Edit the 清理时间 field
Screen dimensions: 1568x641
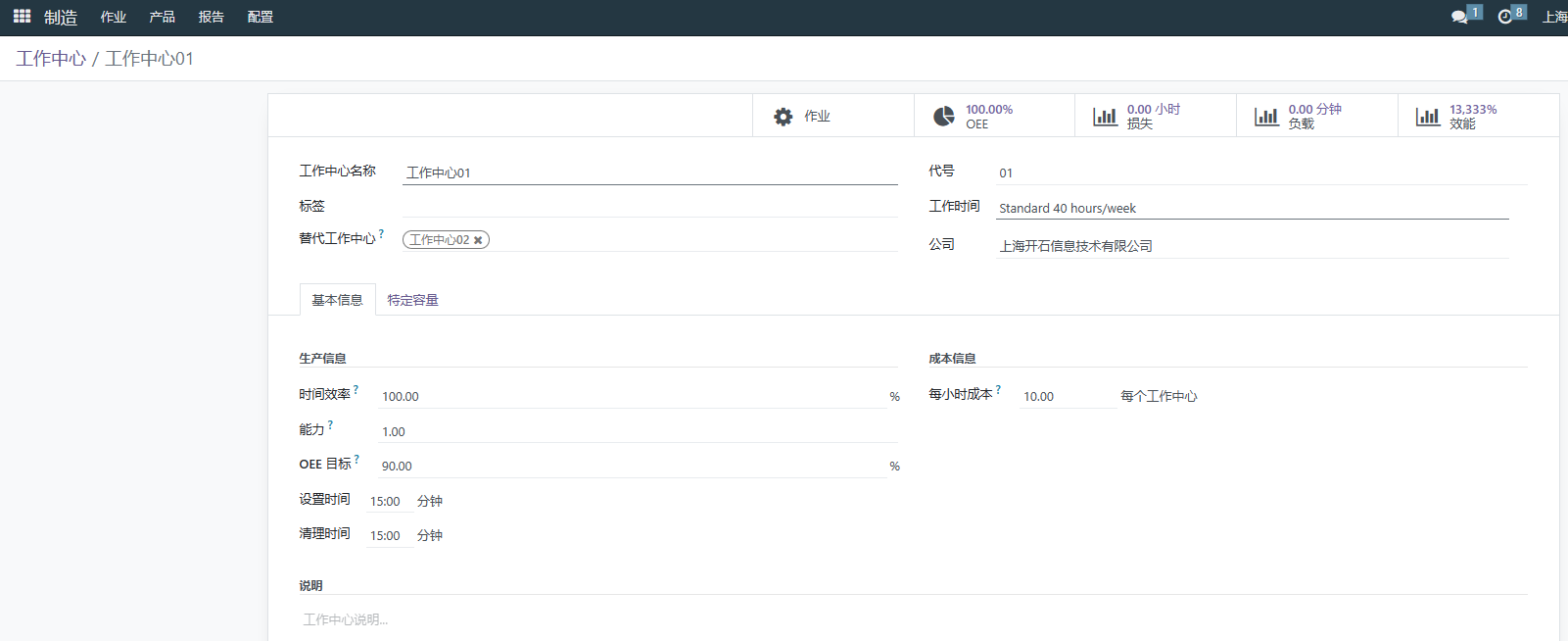tap(389, 535)
